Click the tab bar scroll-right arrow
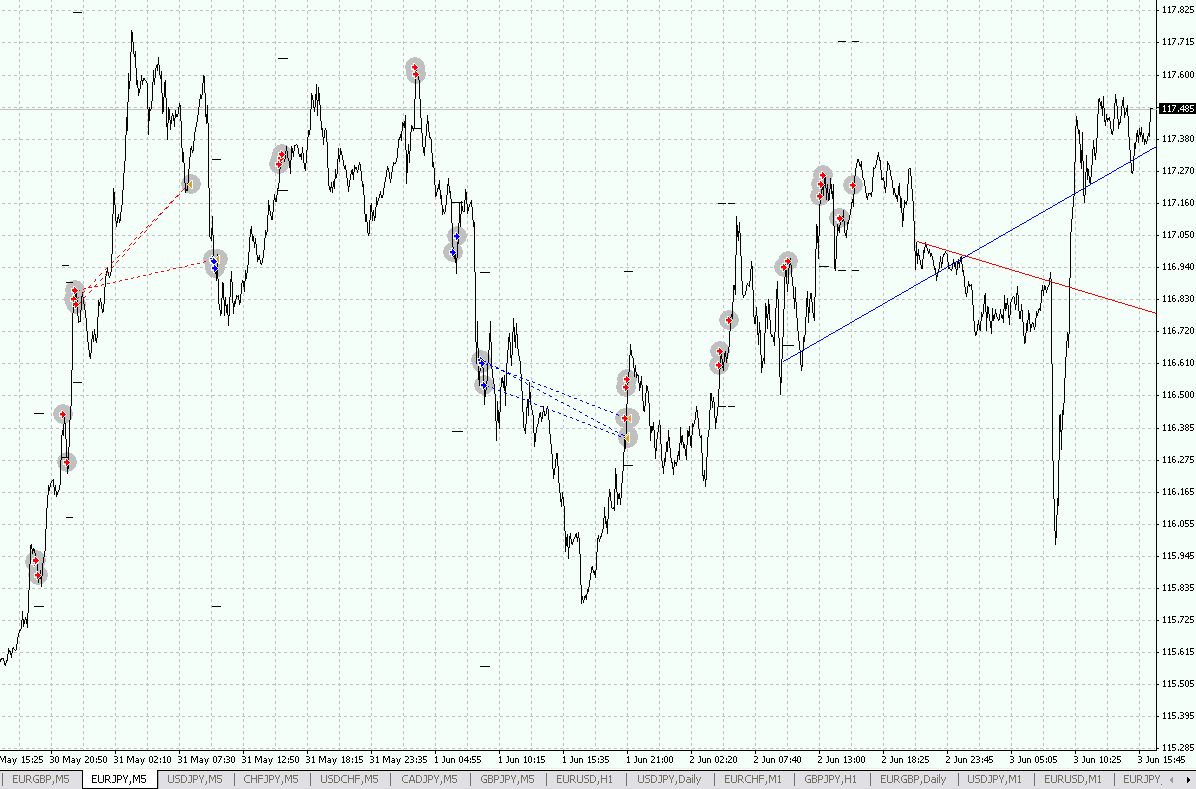The width and height of the screenshot is (1196, 789). click(x=1187, y=779)
